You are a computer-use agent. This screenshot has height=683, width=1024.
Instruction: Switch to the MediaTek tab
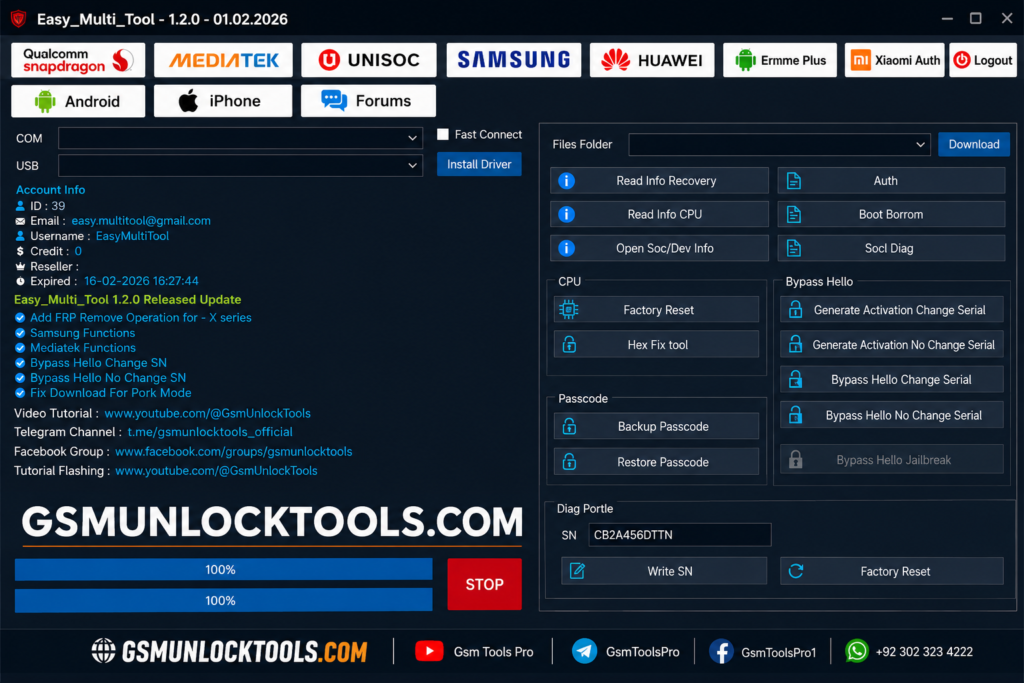coord(223,60)
